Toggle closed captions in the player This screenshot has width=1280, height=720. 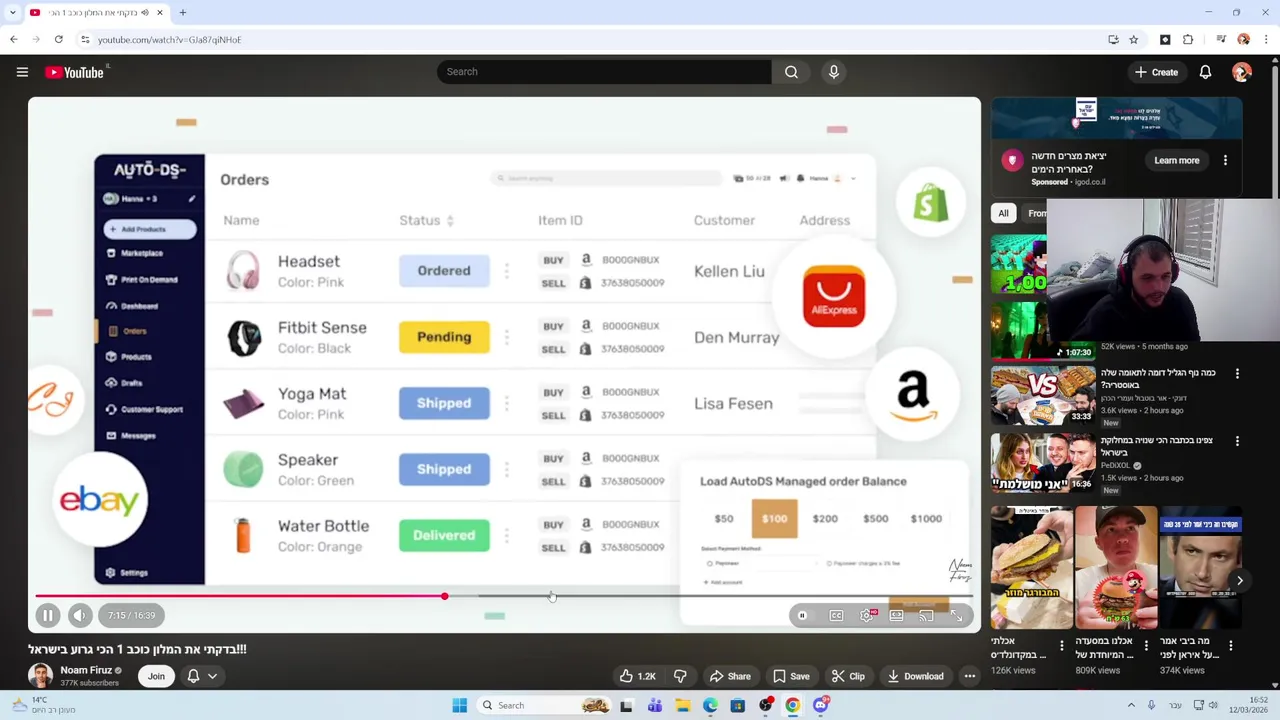coord(836,616)
